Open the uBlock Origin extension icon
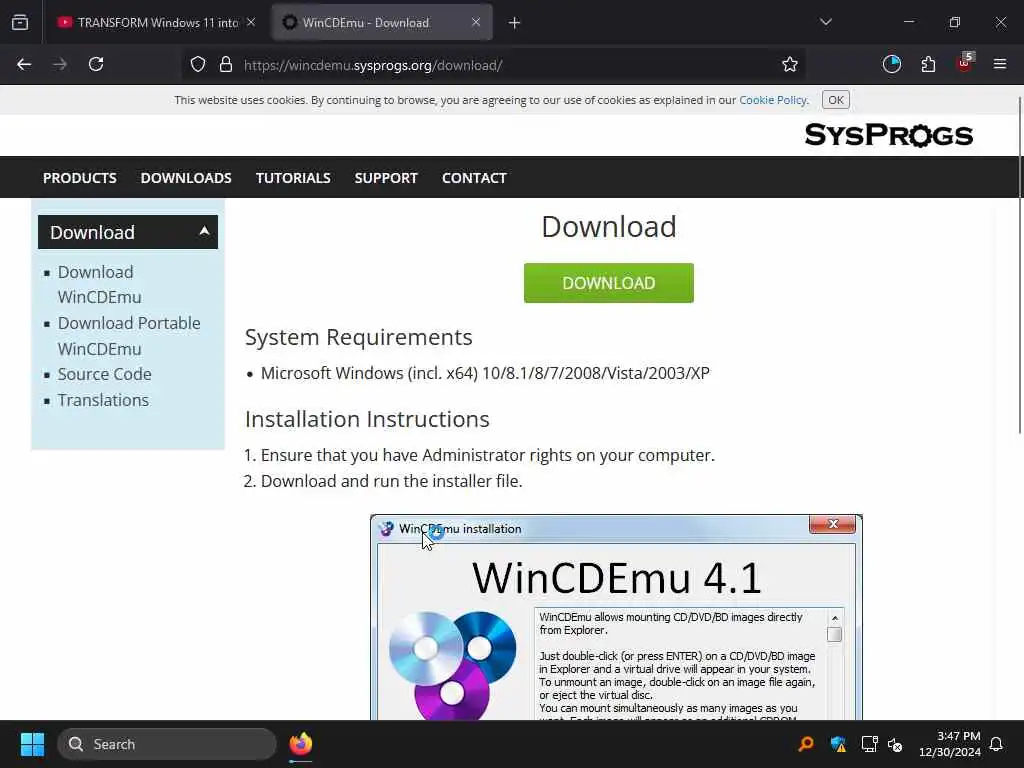 (965, 63)
